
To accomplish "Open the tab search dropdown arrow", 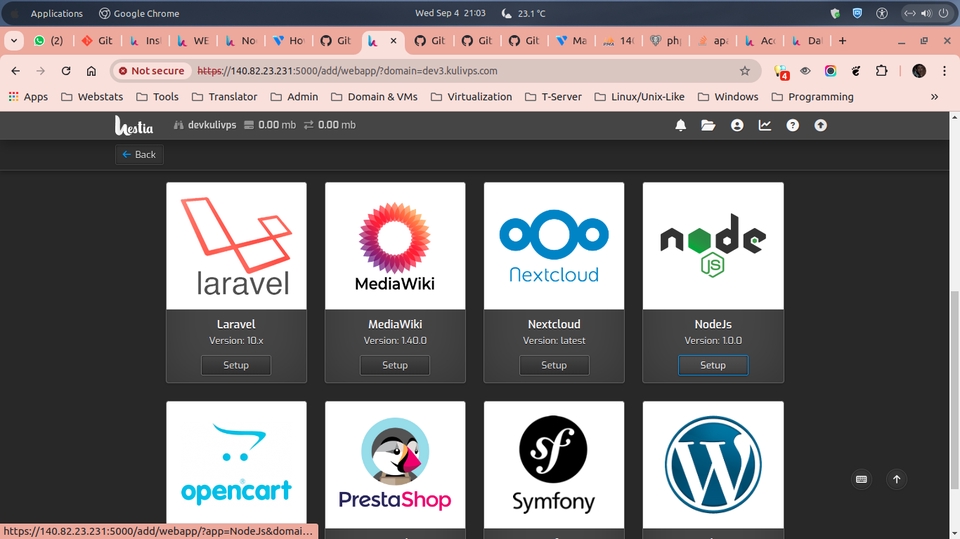I will 14,41.
